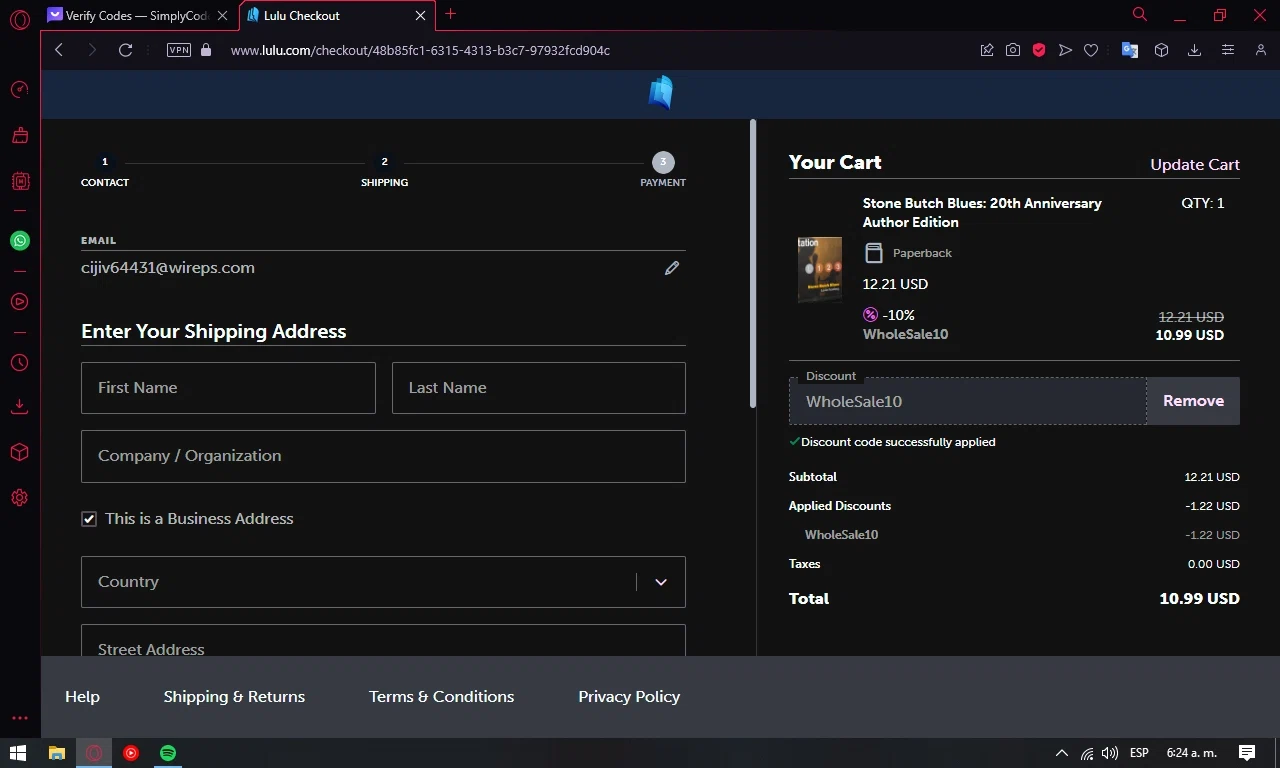Click the checkout form scrollbar
The image size is (1280, 768).
(x=752, y=265)
